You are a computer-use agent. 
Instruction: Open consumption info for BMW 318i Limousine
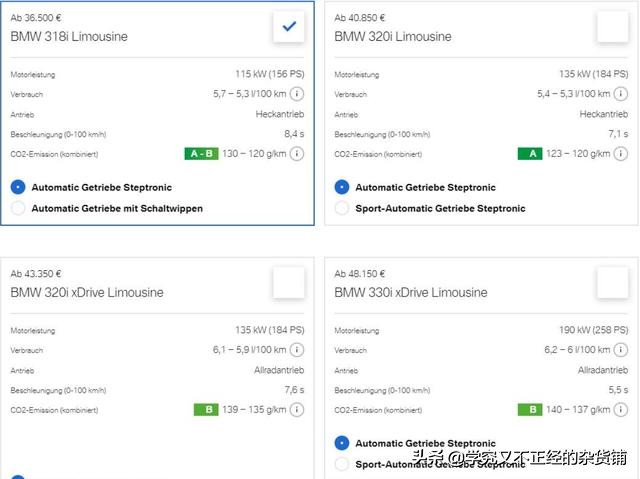click(x=297, y=94)
